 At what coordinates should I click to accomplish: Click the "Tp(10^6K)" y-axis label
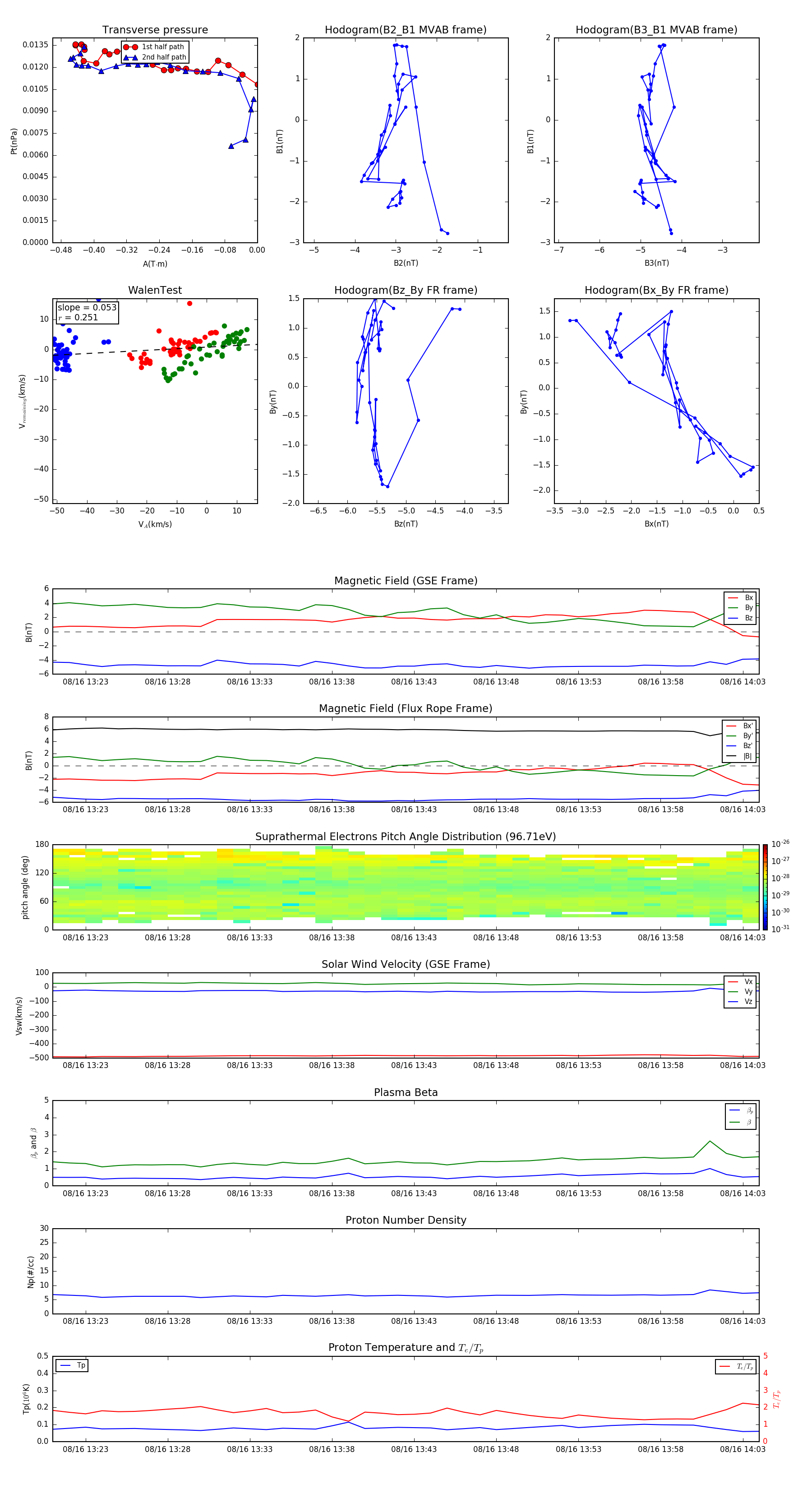(x=27, y=1399)
